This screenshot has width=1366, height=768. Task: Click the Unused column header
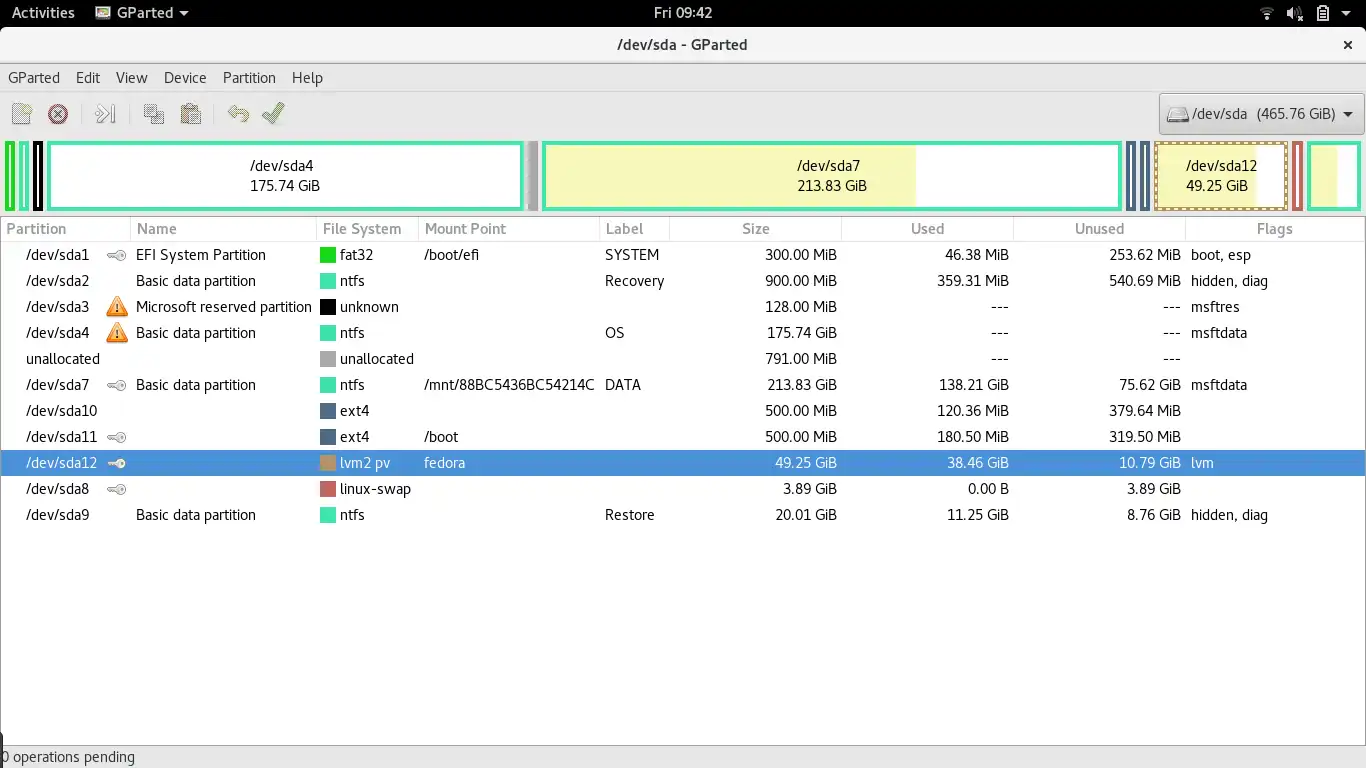pyautogui.click(x=1099, y=229)
